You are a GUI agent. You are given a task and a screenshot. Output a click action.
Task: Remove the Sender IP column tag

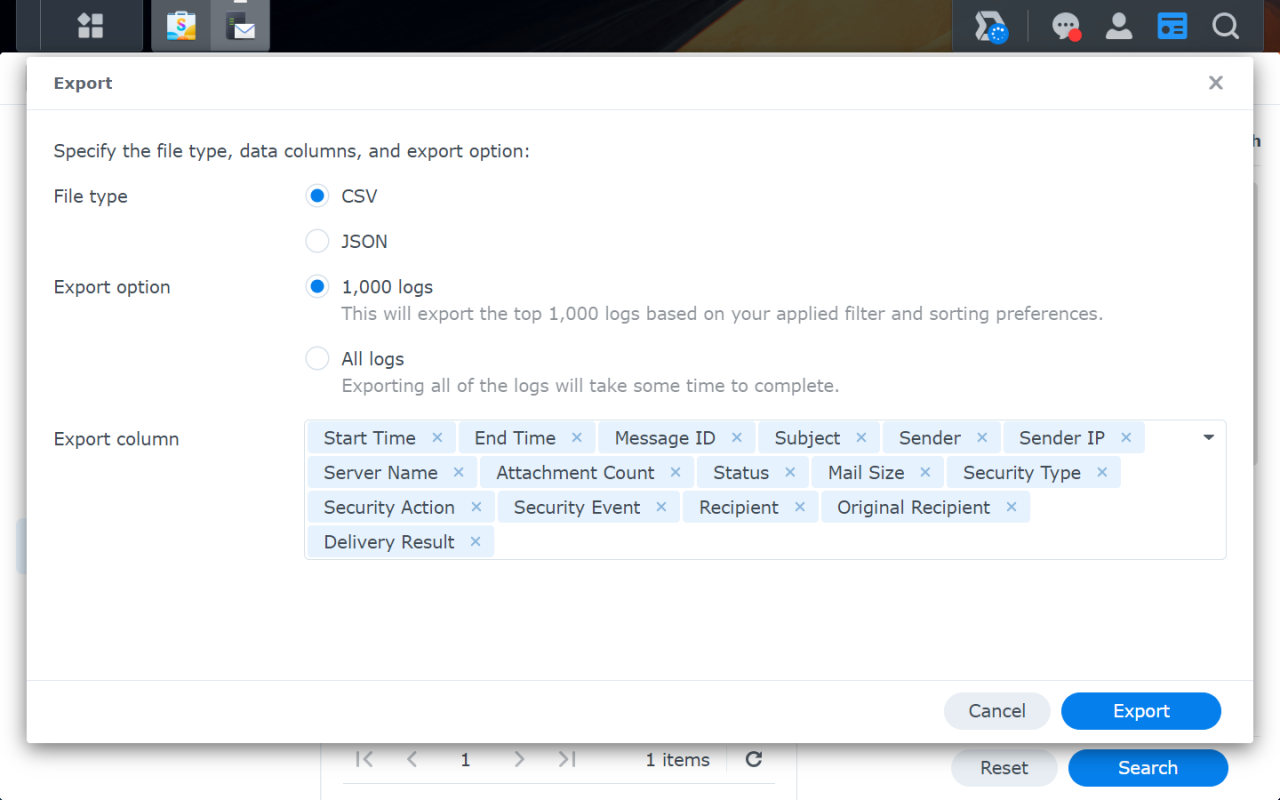point(1126,438)
